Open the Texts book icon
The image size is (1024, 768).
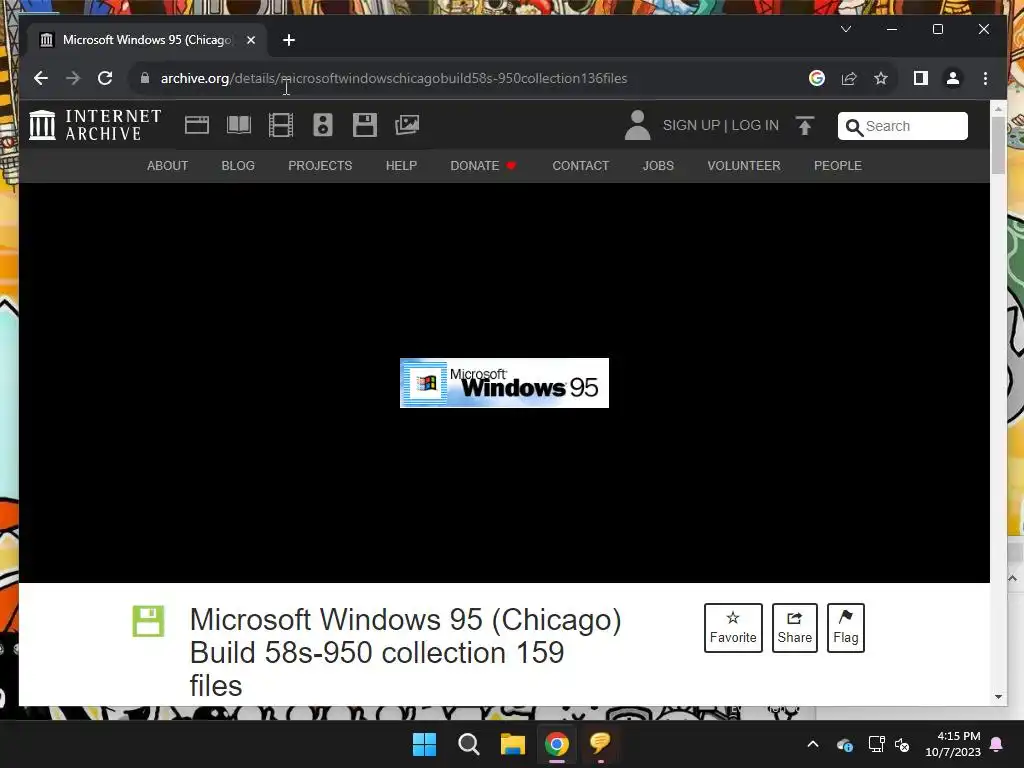239,125
